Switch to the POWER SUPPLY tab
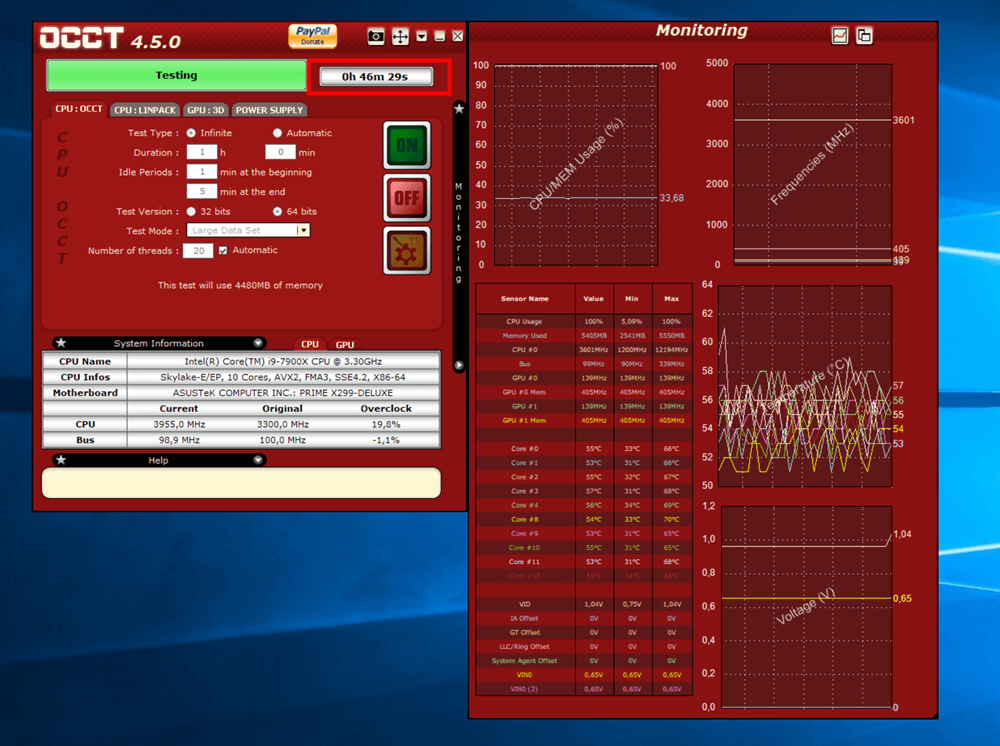Screen dimensions: 1000x746 270,110
